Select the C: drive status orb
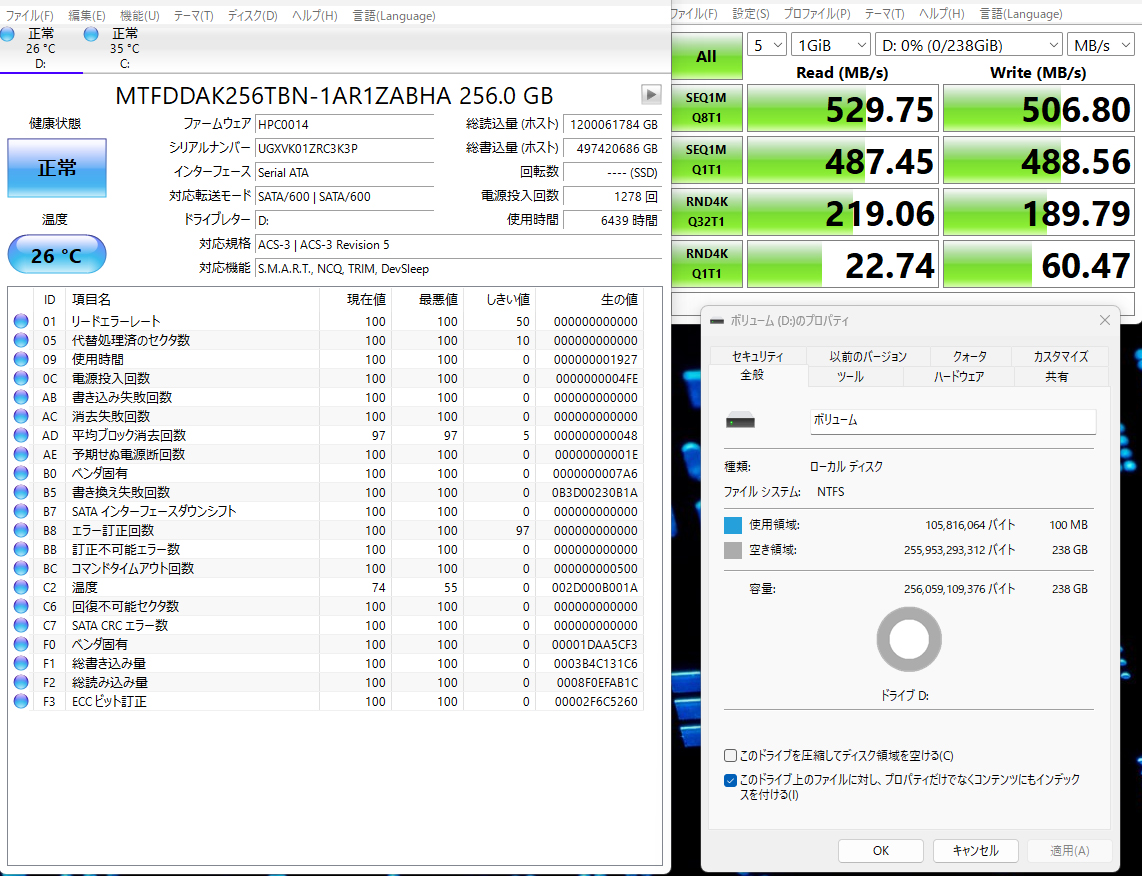Image resolution: width=1142 pixels, height=876 pixels. point(92,35)
